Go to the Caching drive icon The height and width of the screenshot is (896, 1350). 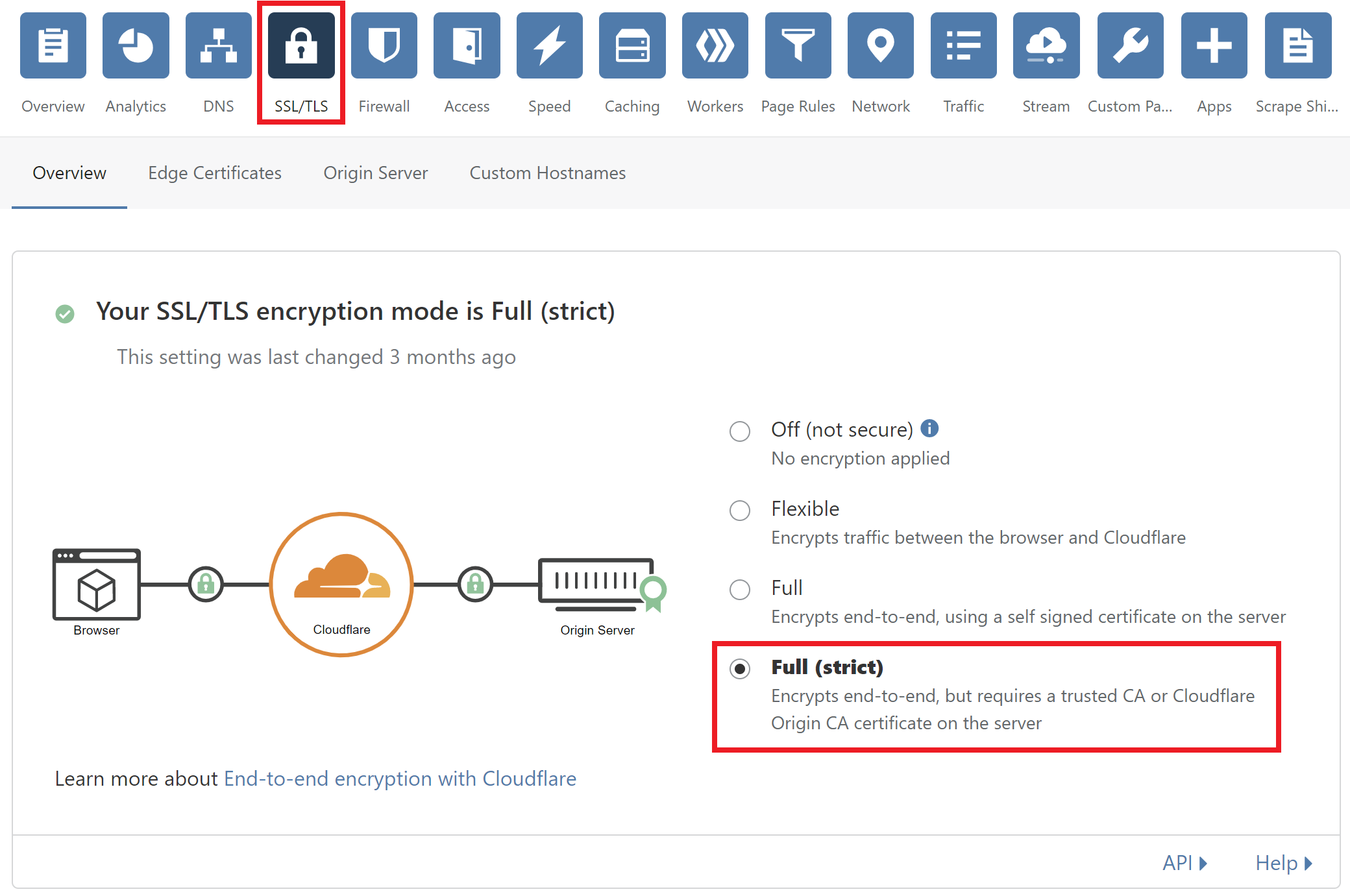[632, 45]
